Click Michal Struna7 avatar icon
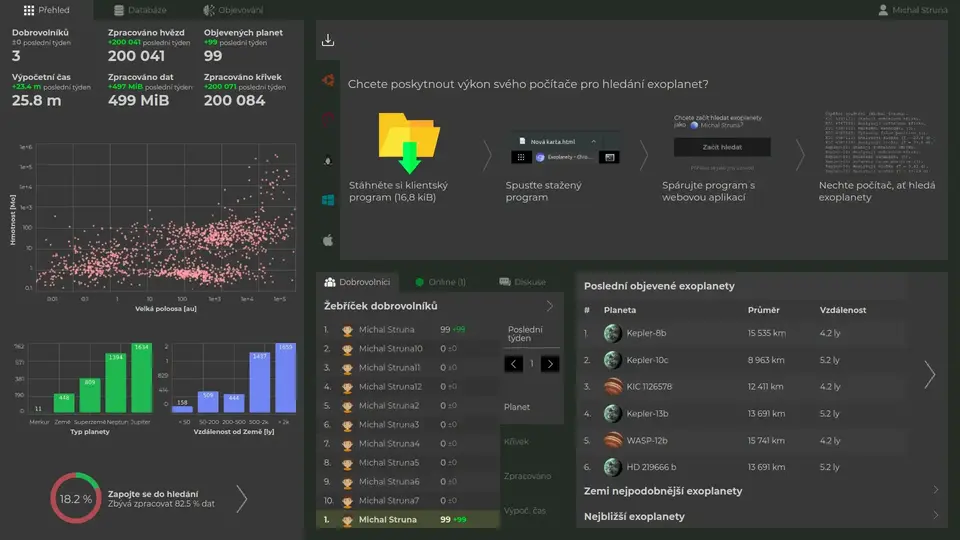The image size is (960, 540). (347, 501)
